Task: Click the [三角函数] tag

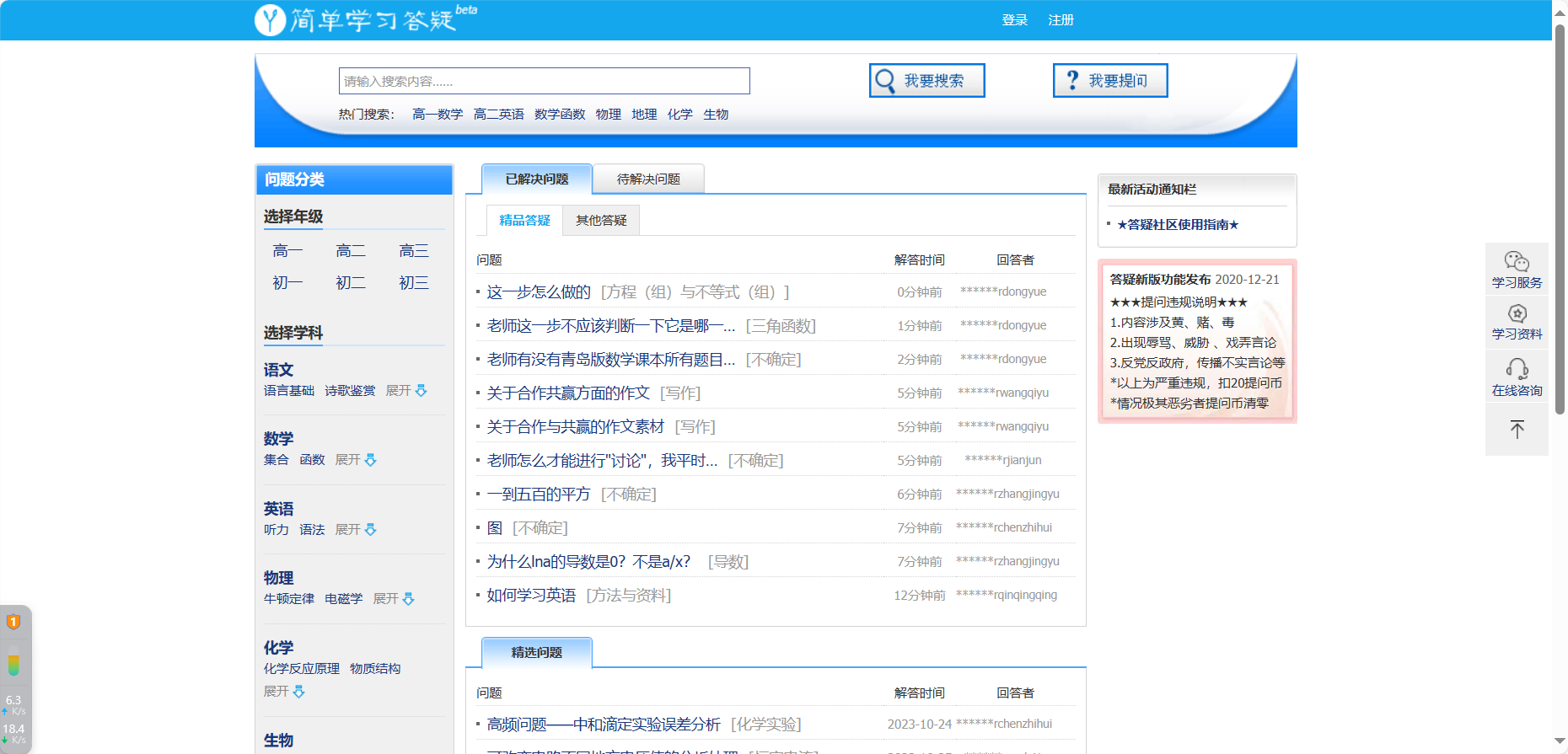Action: tap(781, 326)
